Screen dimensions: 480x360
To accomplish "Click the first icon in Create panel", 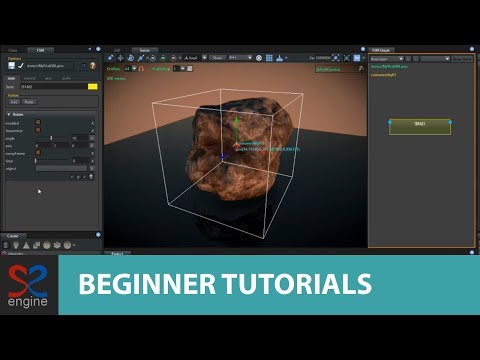I will pos(6,245).
